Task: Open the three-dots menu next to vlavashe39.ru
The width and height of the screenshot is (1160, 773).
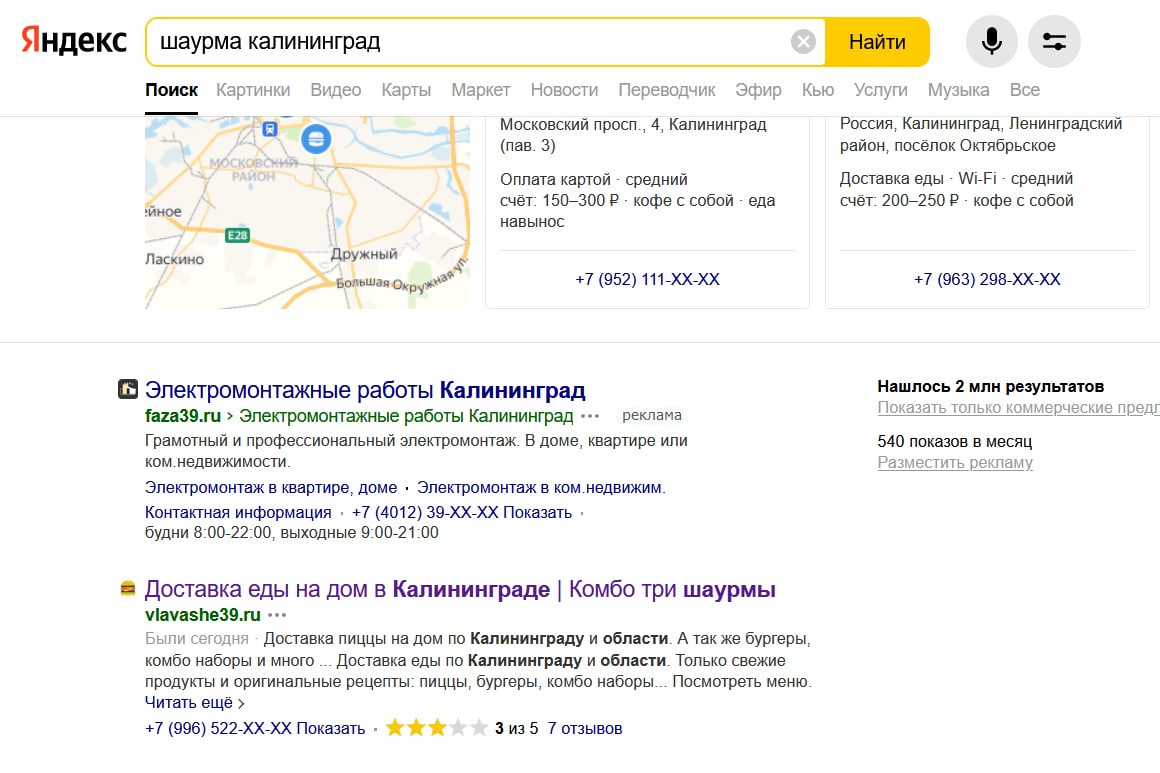Action: pos(277,615)
